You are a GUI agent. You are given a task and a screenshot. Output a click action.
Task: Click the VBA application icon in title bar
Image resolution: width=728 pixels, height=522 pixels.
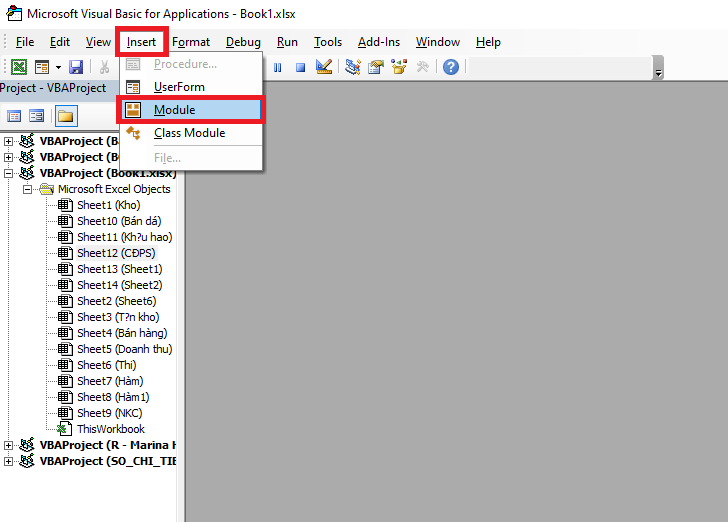[x=13, y=13]
